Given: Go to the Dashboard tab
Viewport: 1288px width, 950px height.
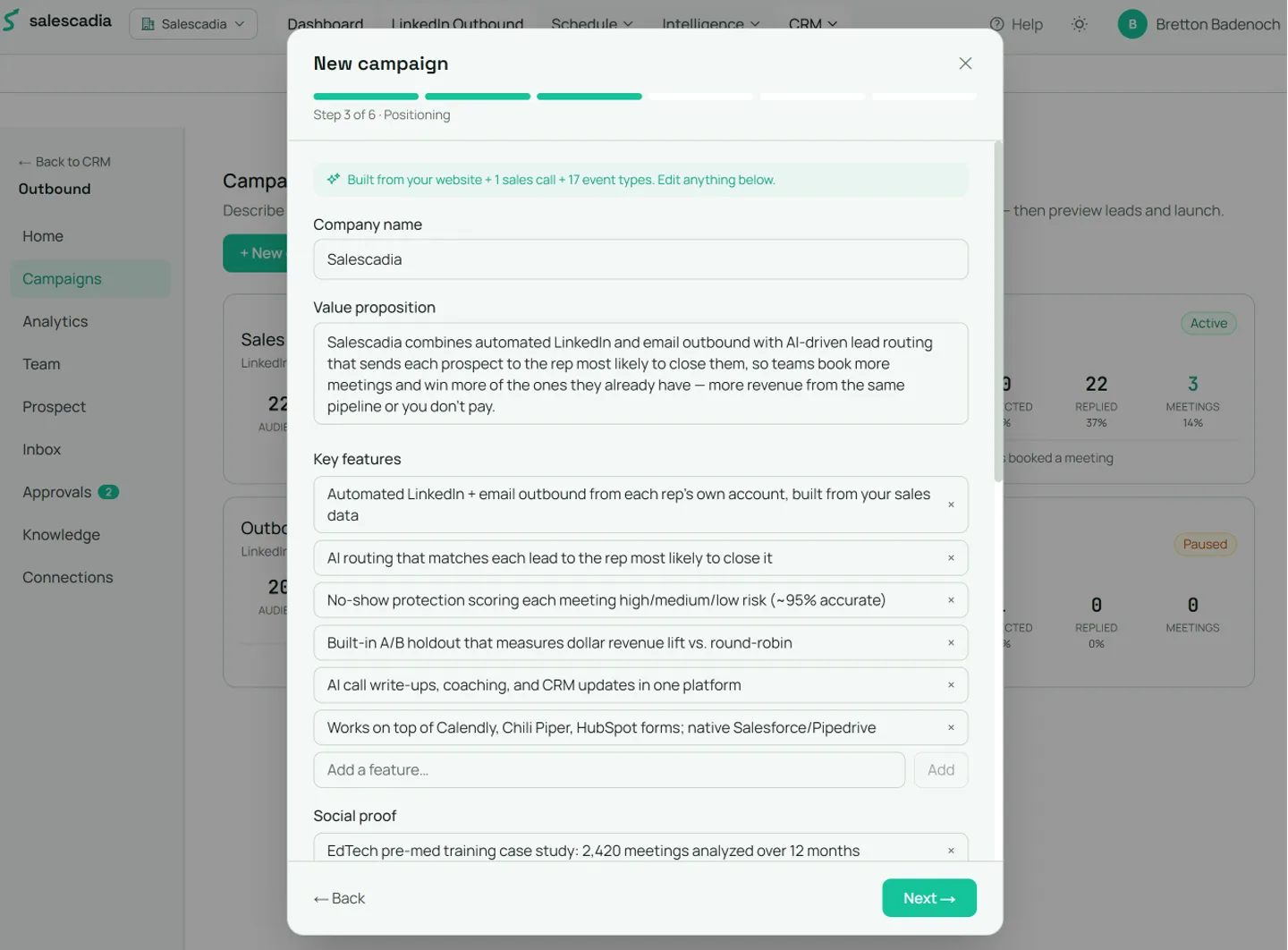Looking at the screenshot, I should [326, 24].
